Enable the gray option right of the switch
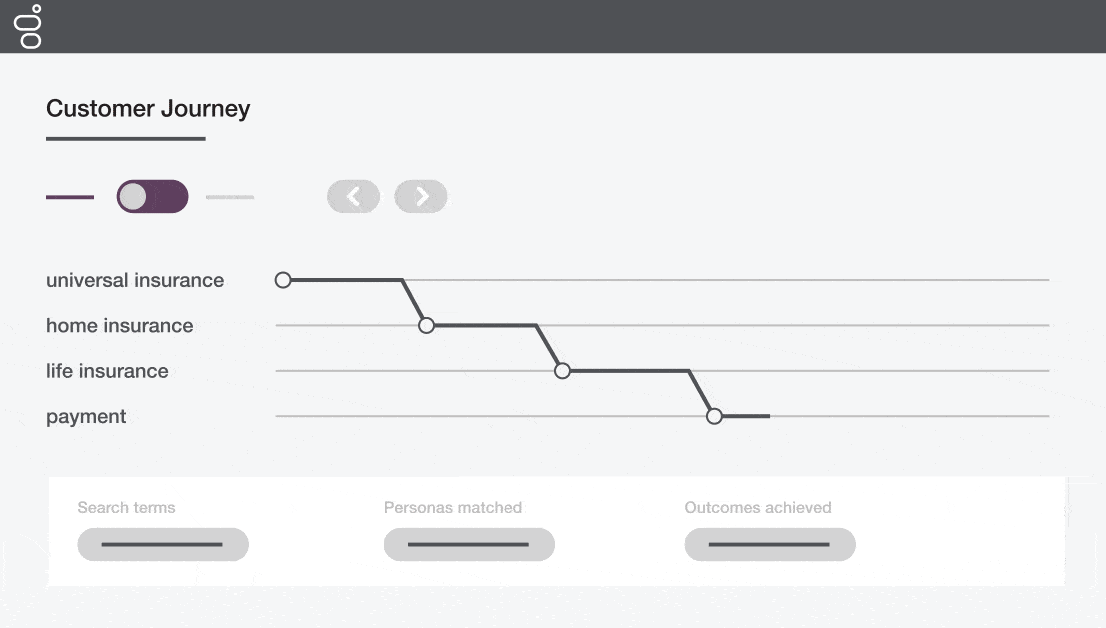1106x628 pixels. [x=229, y=196]
